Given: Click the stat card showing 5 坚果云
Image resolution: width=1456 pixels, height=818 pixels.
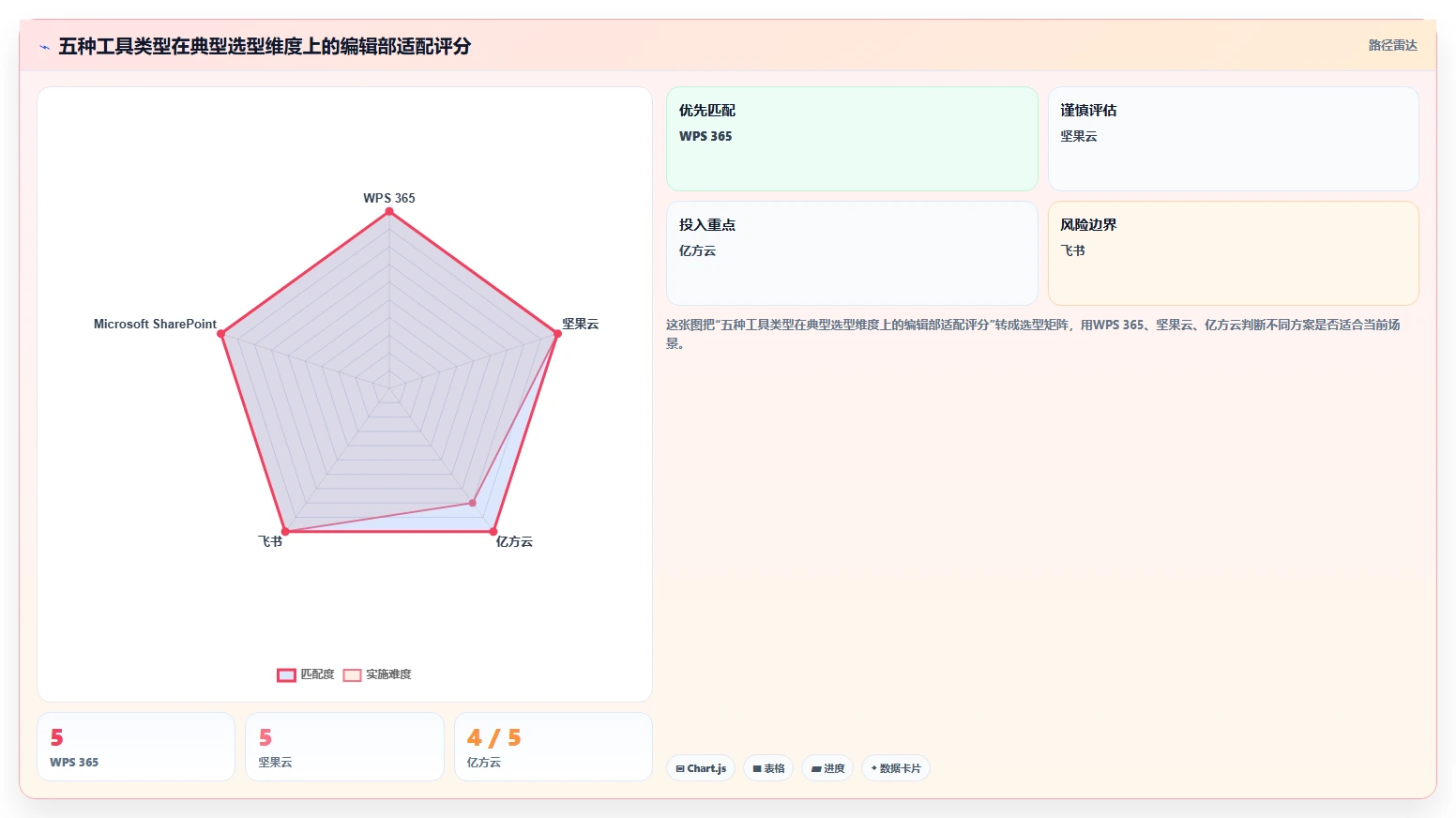Looking at the screenshot, I should [344, 747].
